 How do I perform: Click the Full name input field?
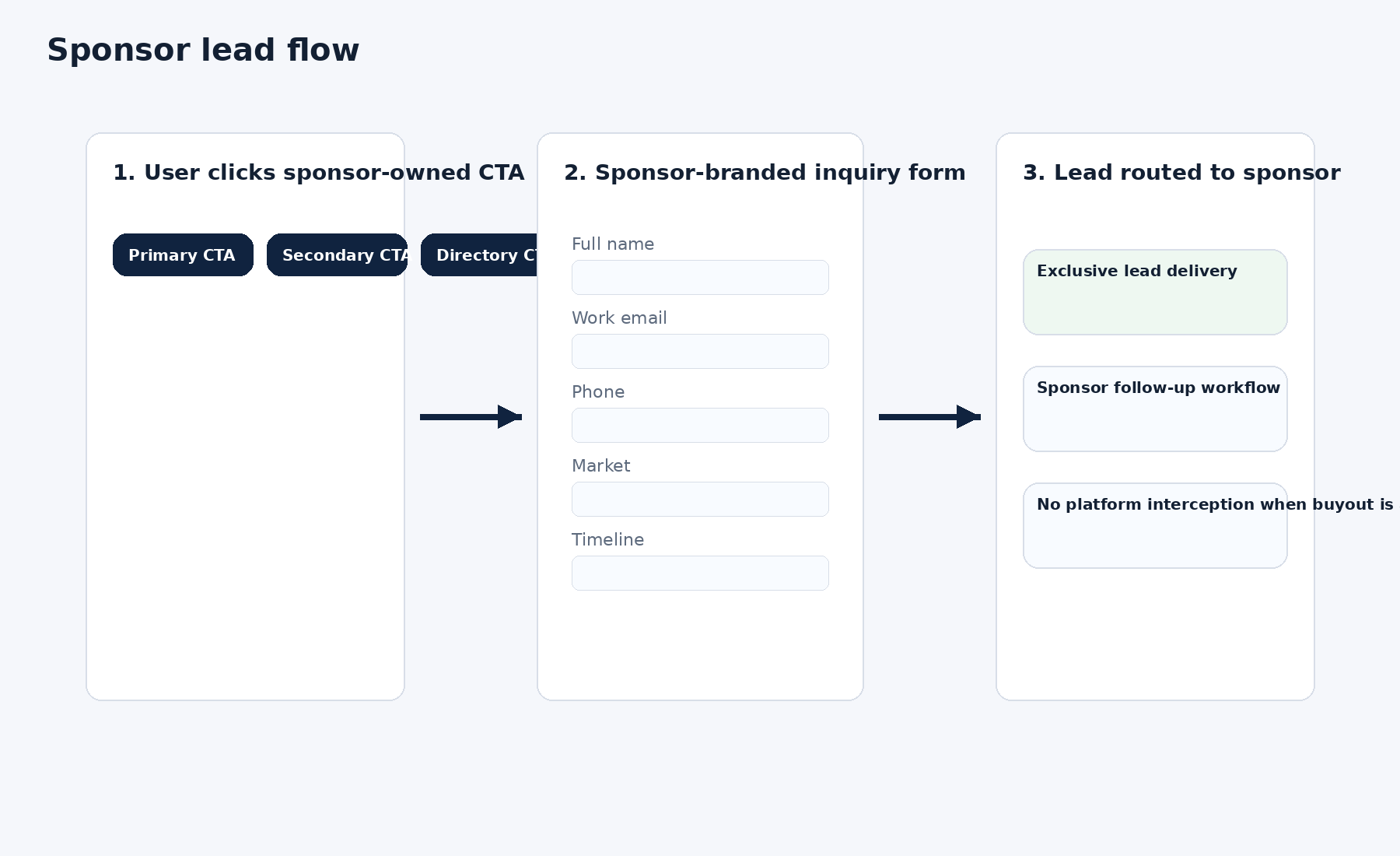coord(699,277)
